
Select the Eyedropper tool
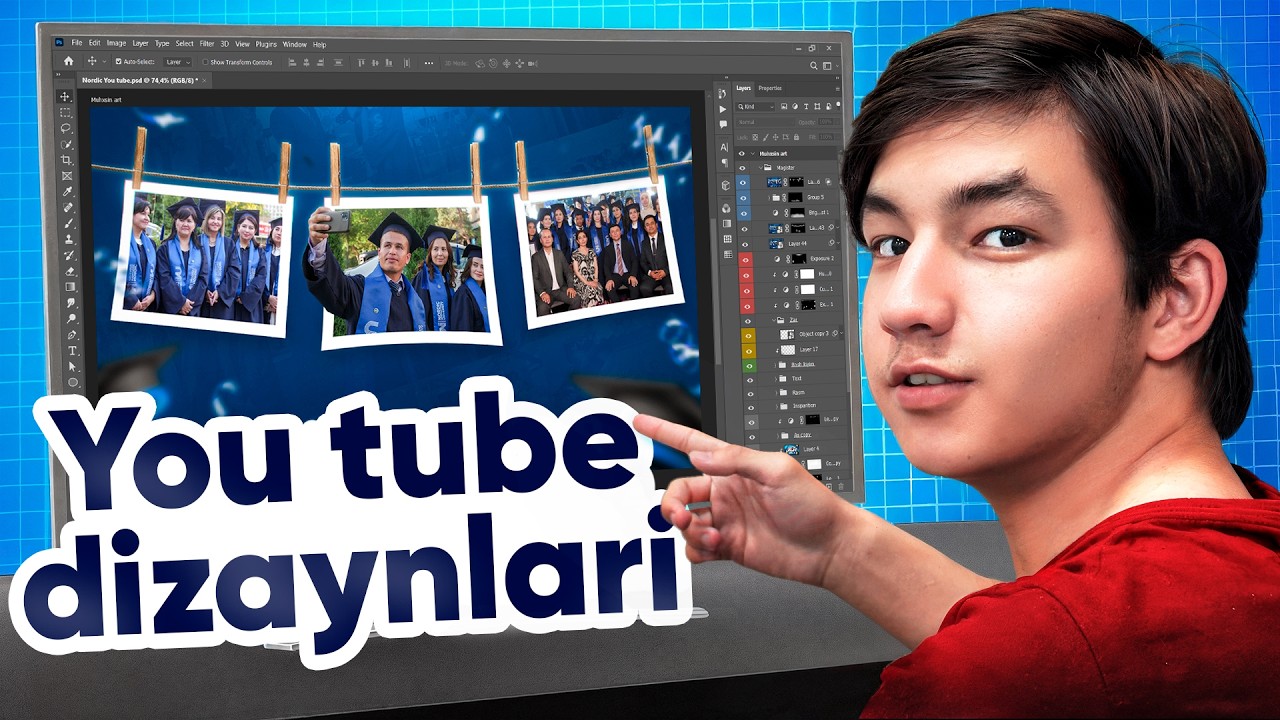coord(68,192)
